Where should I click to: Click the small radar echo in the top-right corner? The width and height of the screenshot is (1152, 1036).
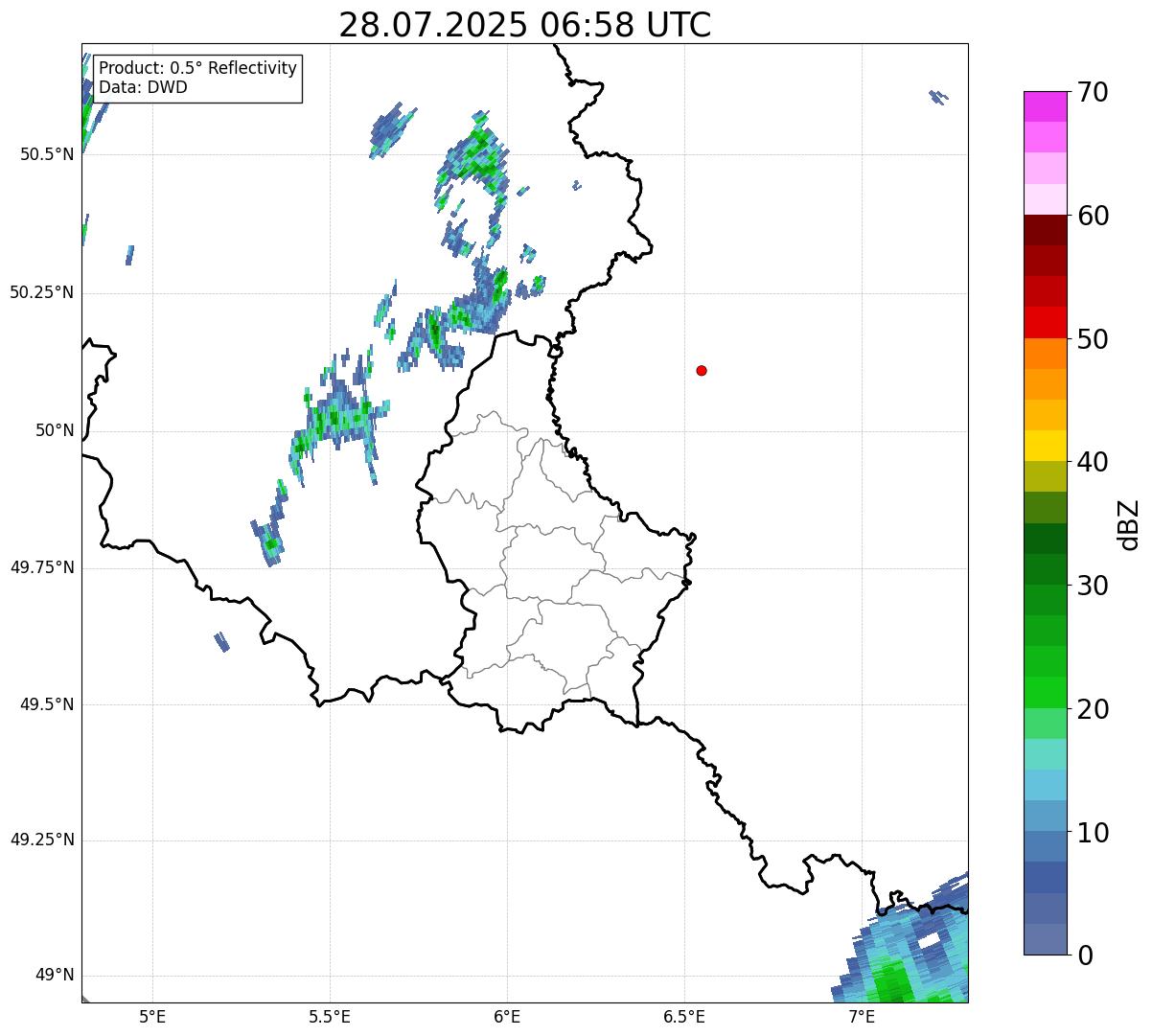(938, 96)
